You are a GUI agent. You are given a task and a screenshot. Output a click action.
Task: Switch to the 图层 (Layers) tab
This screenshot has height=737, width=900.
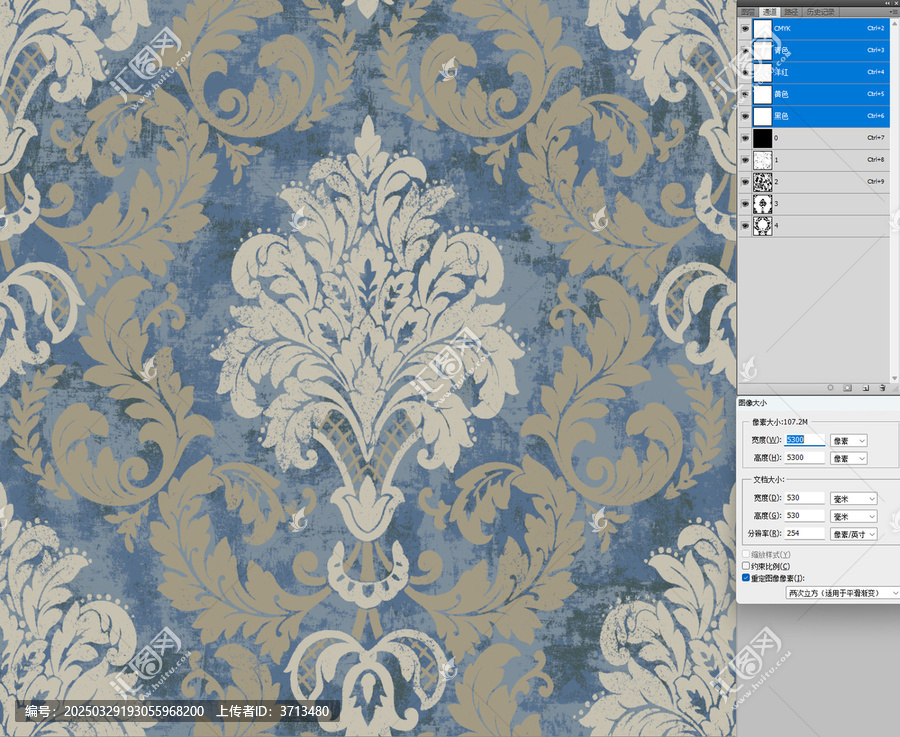[x=747, y=12]
